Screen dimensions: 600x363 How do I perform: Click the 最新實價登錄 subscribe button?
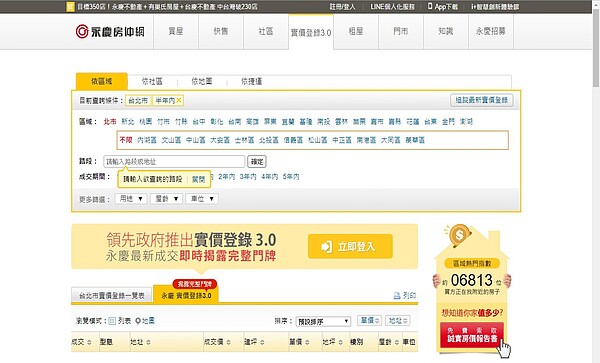(481, 100)
